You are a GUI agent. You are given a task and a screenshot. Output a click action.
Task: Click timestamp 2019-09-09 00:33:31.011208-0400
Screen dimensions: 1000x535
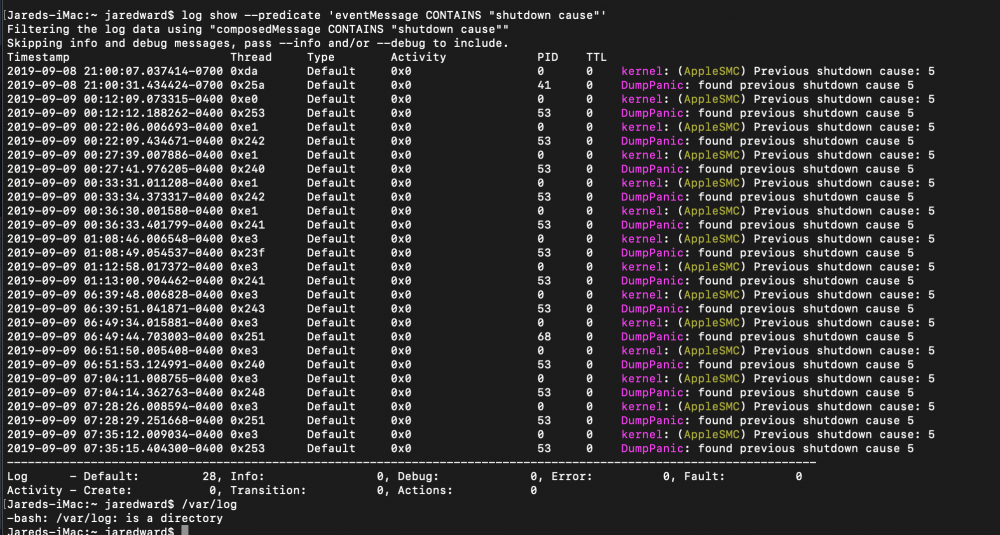click(115, 183)
